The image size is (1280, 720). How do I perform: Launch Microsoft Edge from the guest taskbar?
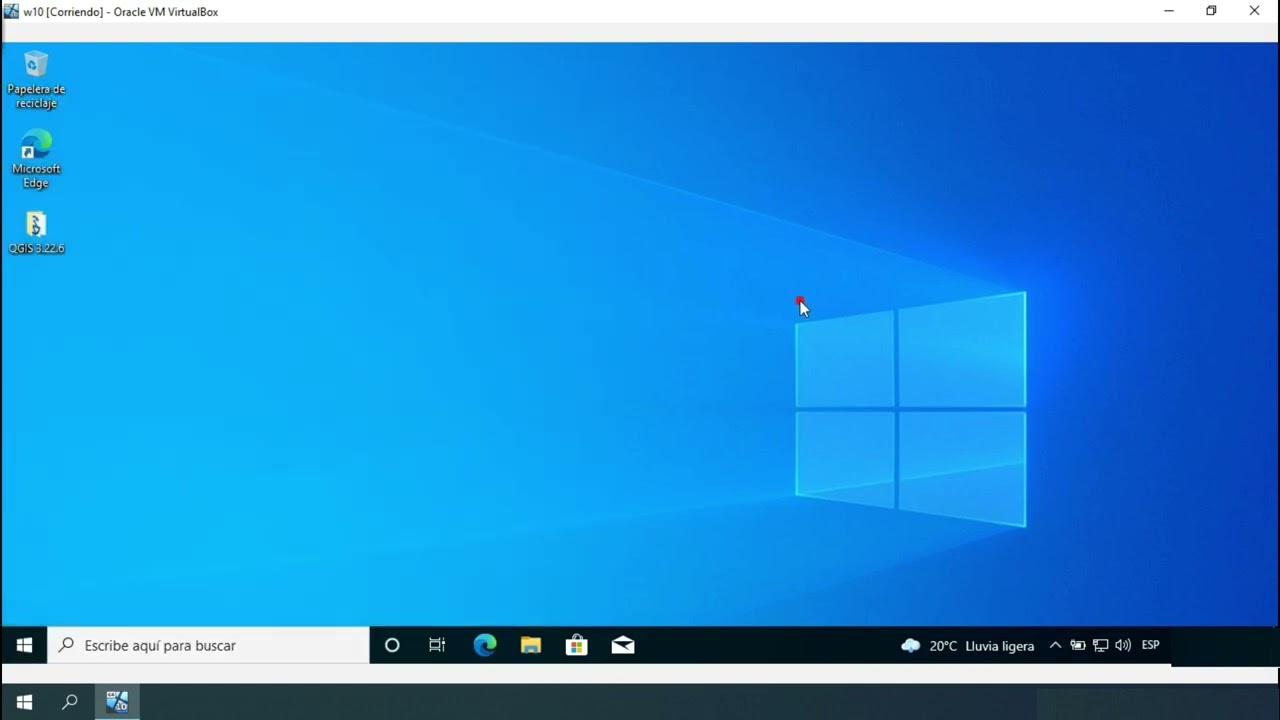point(485,645)
